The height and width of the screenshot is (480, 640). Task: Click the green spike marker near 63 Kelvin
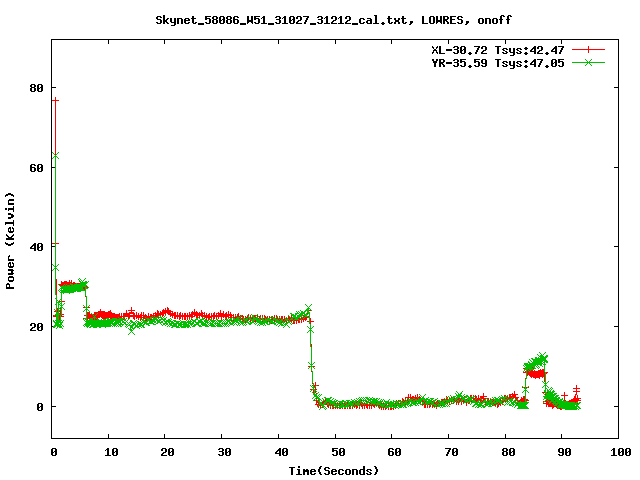coord(56,156)
